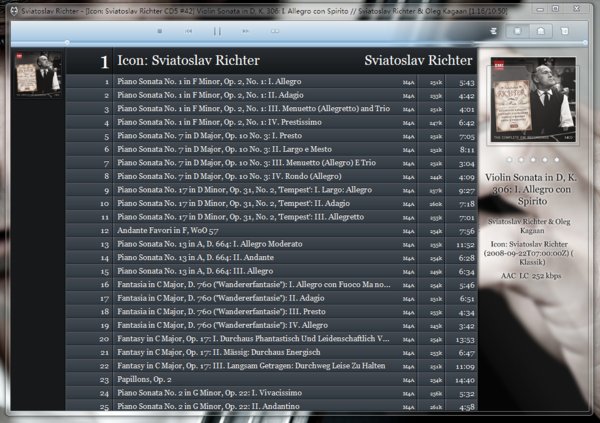This screenshot has width=600, height=423.
Task: Click the album header 'Icon: Sviatoslav Richter'
Action: coord(188,60)
